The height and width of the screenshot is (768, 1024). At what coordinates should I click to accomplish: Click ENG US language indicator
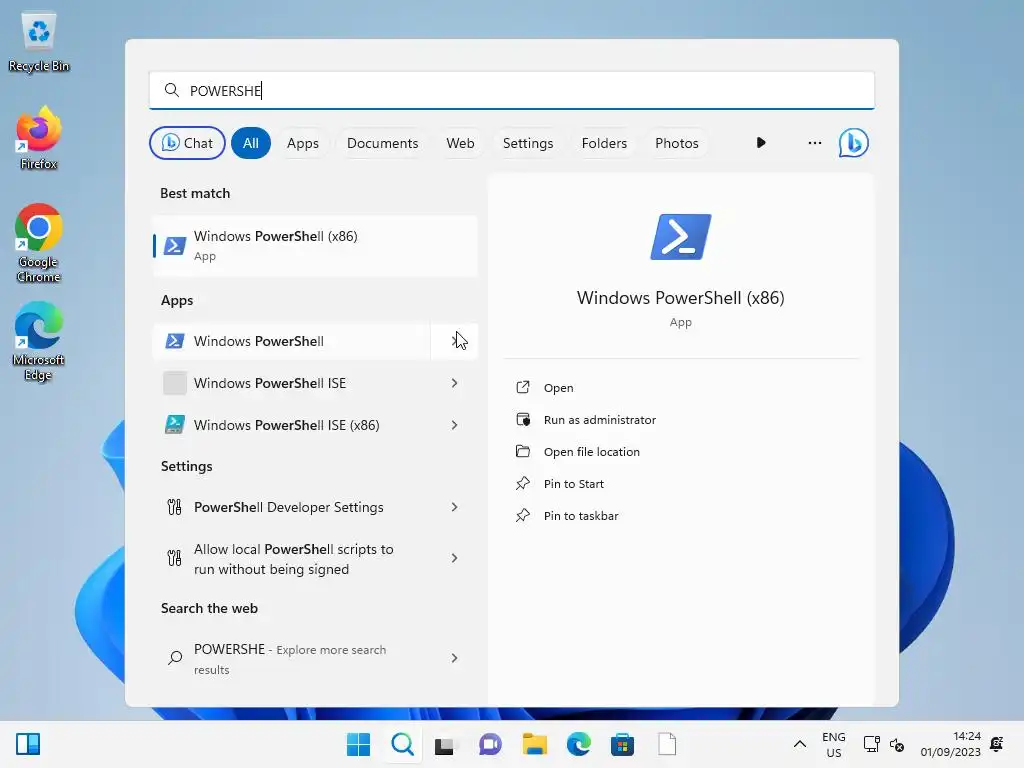pyautogui.click(x=833, y=744)
